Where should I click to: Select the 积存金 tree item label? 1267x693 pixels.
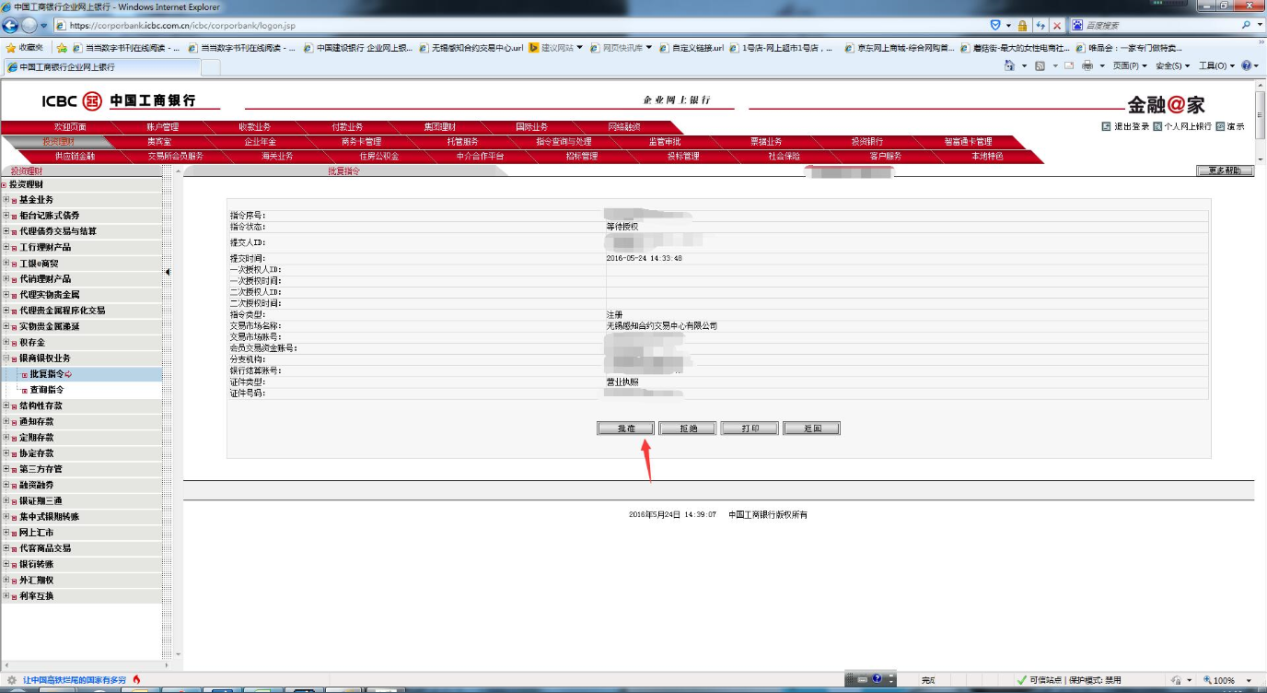tap(32, 343)
